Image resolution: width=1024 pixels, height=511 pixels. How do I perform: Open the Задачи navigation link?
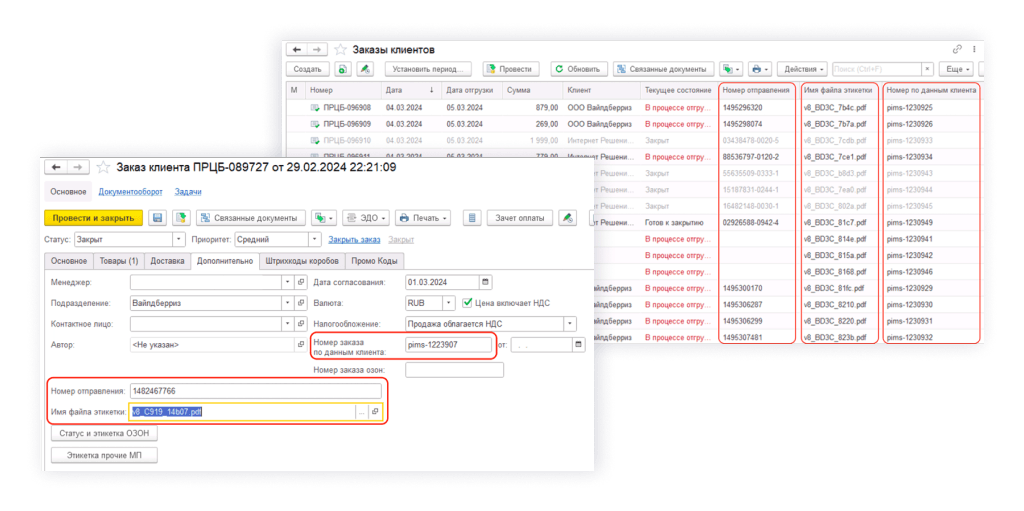188,191
